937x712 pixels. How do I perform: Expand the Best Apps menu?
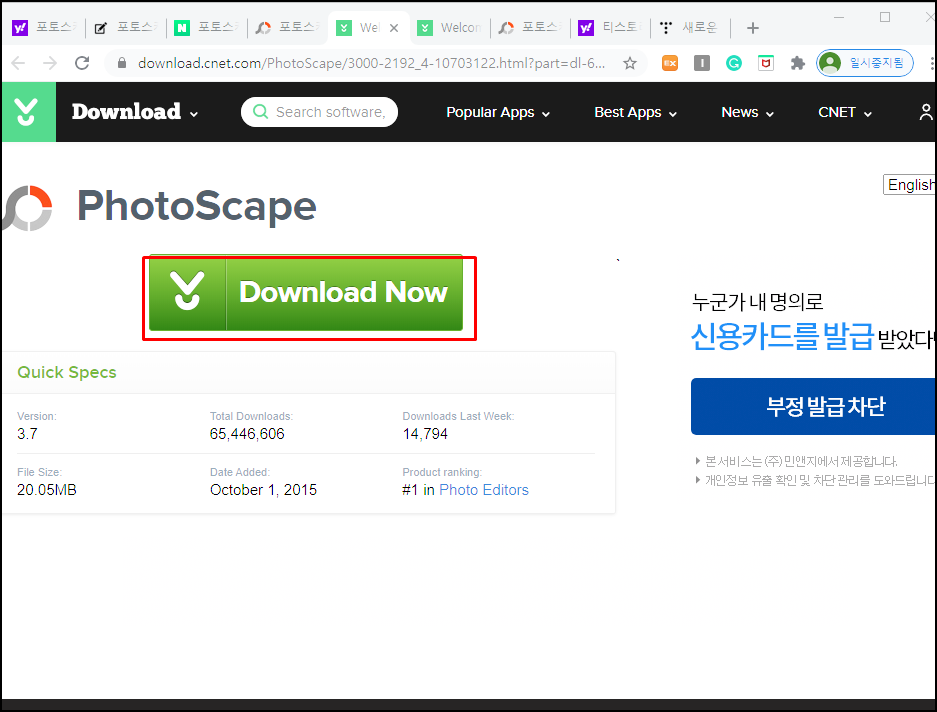coord(635,112)
